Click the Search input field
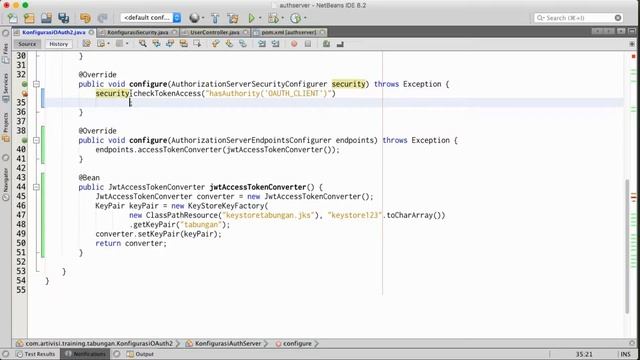The height and width of the screenshot is (360, 640). pyautogui.click(x=579, y=18)
